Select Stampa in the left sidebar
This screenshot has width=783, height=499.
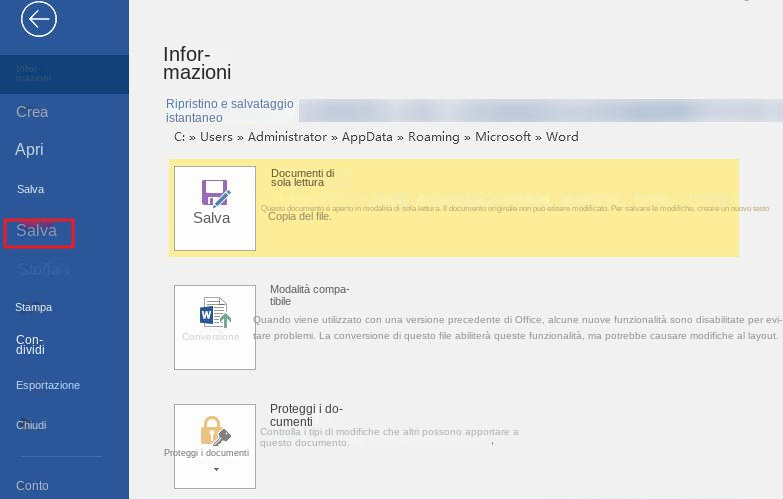pyautogui.click(x=34, y=307)
